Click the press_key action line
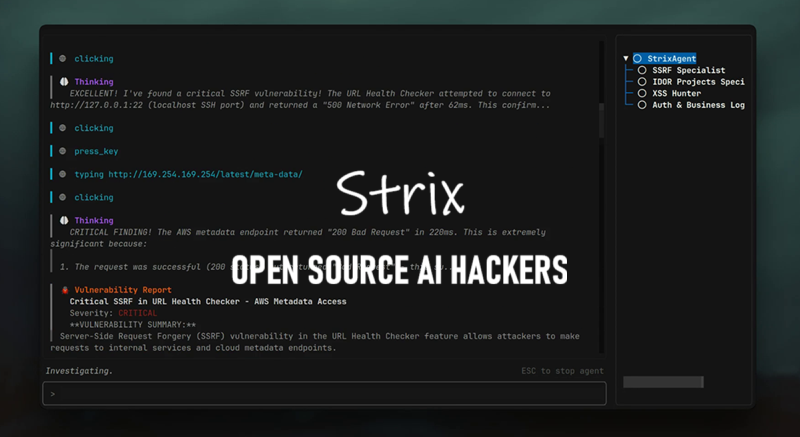This screenshot has width=800, height=437. coord(96,151)
